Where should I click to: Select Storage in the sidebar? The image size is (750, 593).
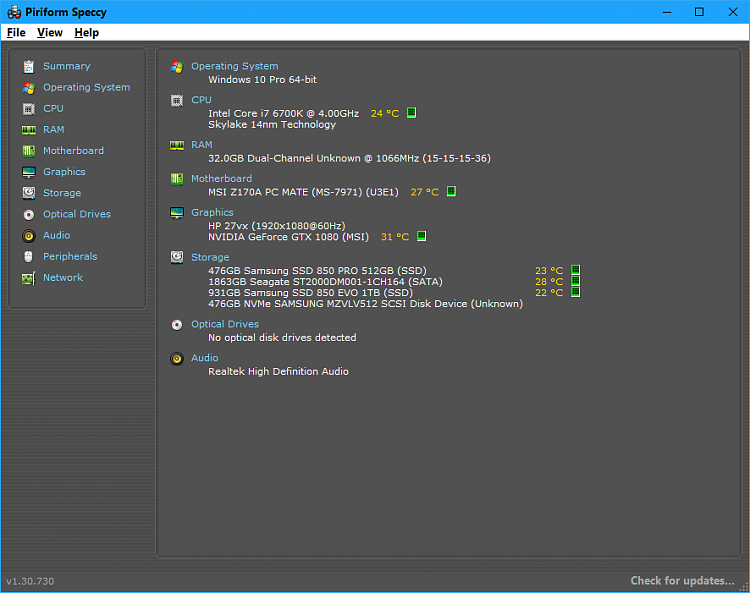pos(62,193)
